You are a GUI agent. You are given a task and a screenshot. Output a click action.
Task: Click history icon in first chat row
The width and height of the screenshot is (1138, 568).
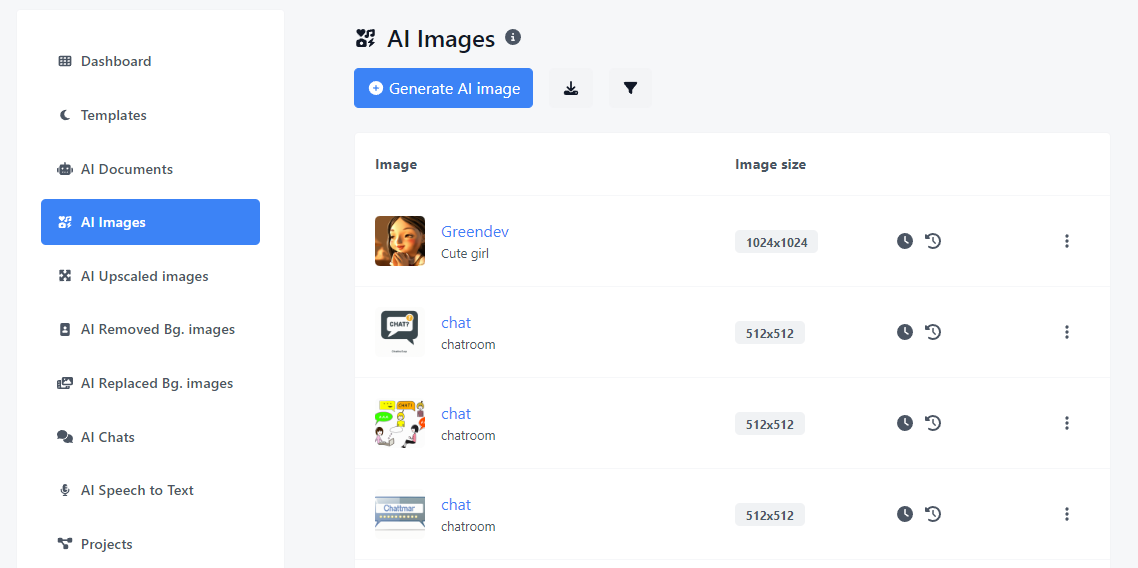[933, 332]
